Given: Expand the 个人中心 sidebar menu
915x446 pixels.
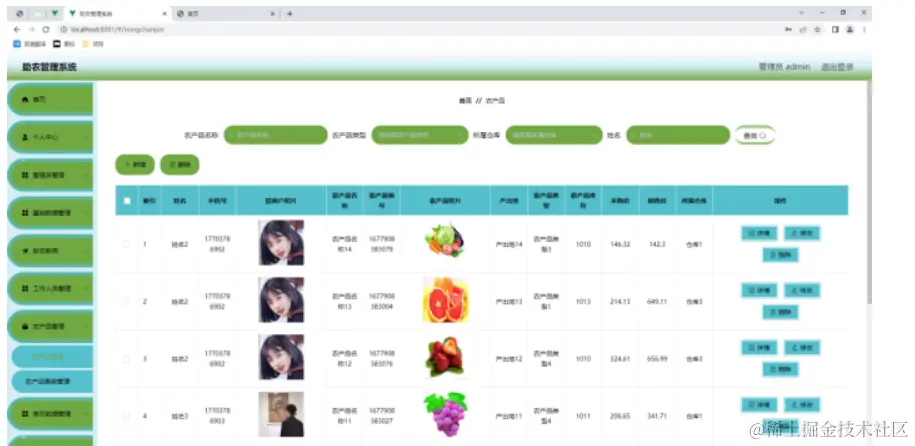Looking at the screenshot, I should click(x=50, y=137).
